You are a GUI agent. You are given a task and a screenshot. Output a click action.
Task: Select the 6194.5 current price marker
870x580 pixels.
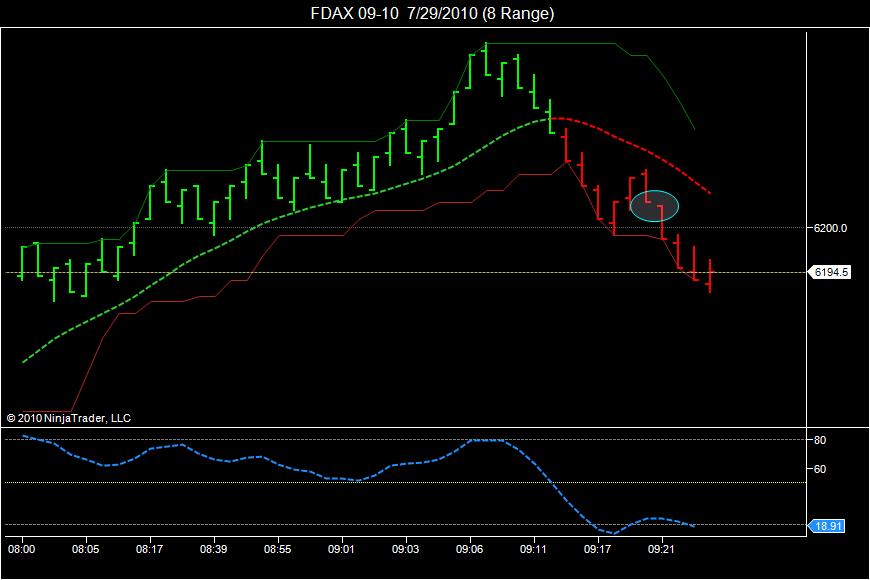point(829,272)
